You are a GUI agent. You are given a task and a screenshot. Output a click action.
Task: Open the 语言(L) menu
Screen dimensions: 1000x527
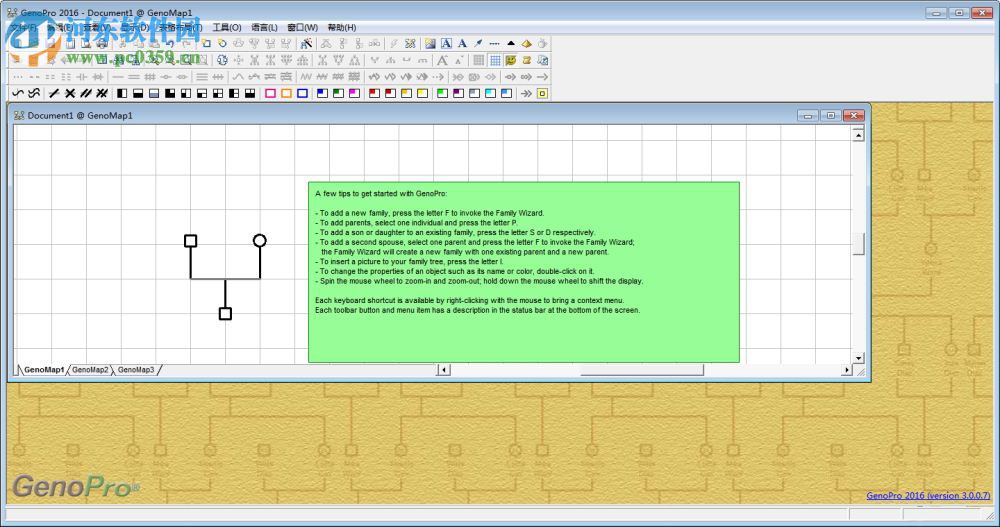(264, 27)
